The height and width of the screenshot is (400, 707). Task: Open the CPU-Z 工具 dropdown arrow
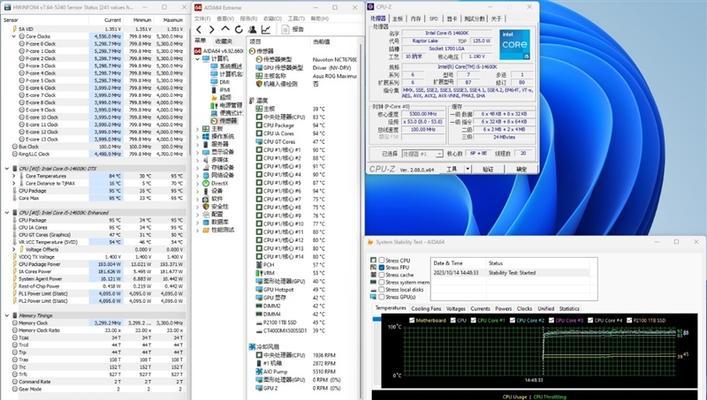[468, 169]
